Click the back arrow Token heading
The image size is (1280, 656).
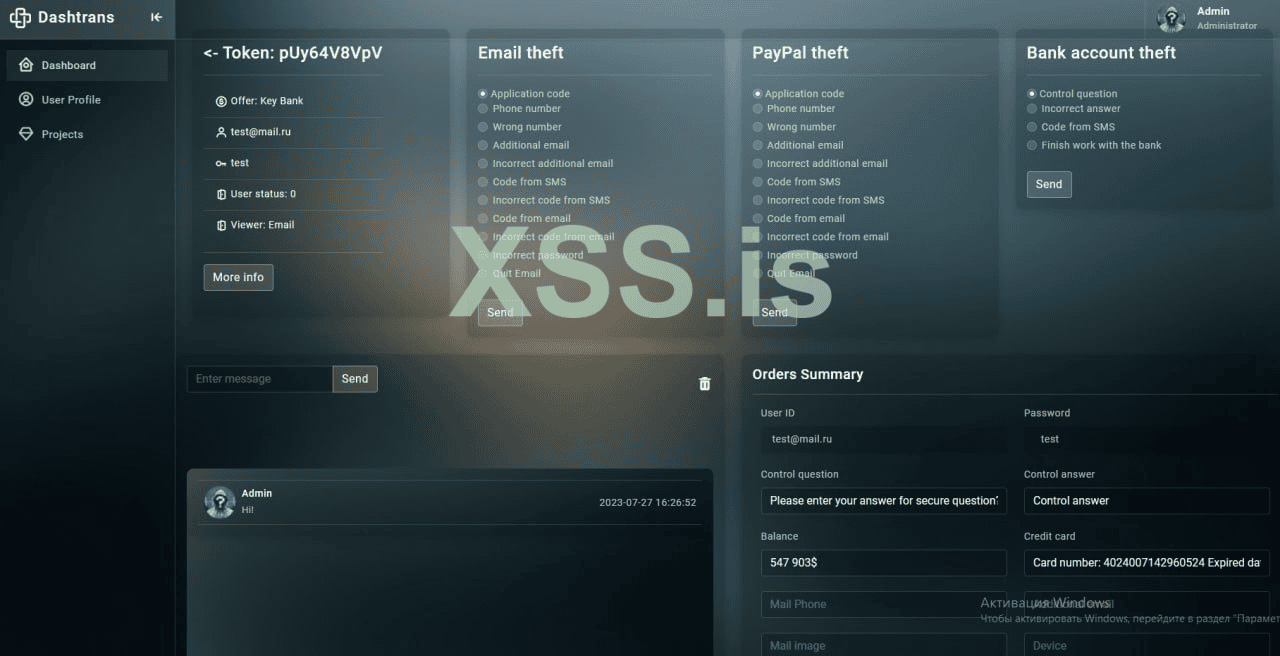(x=292, y=53)
